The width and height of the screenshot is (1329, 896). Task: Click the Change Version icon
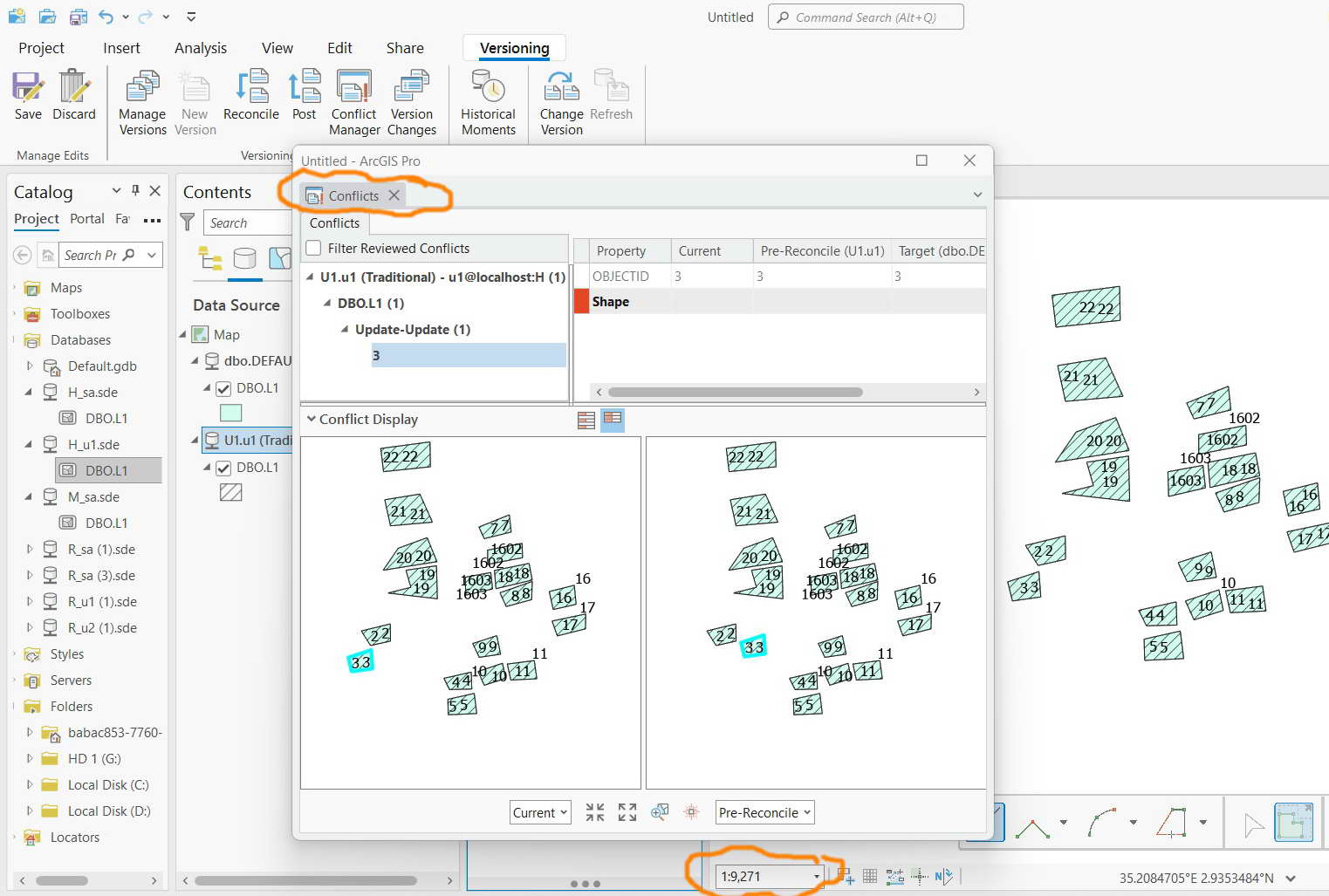(561, 103)
